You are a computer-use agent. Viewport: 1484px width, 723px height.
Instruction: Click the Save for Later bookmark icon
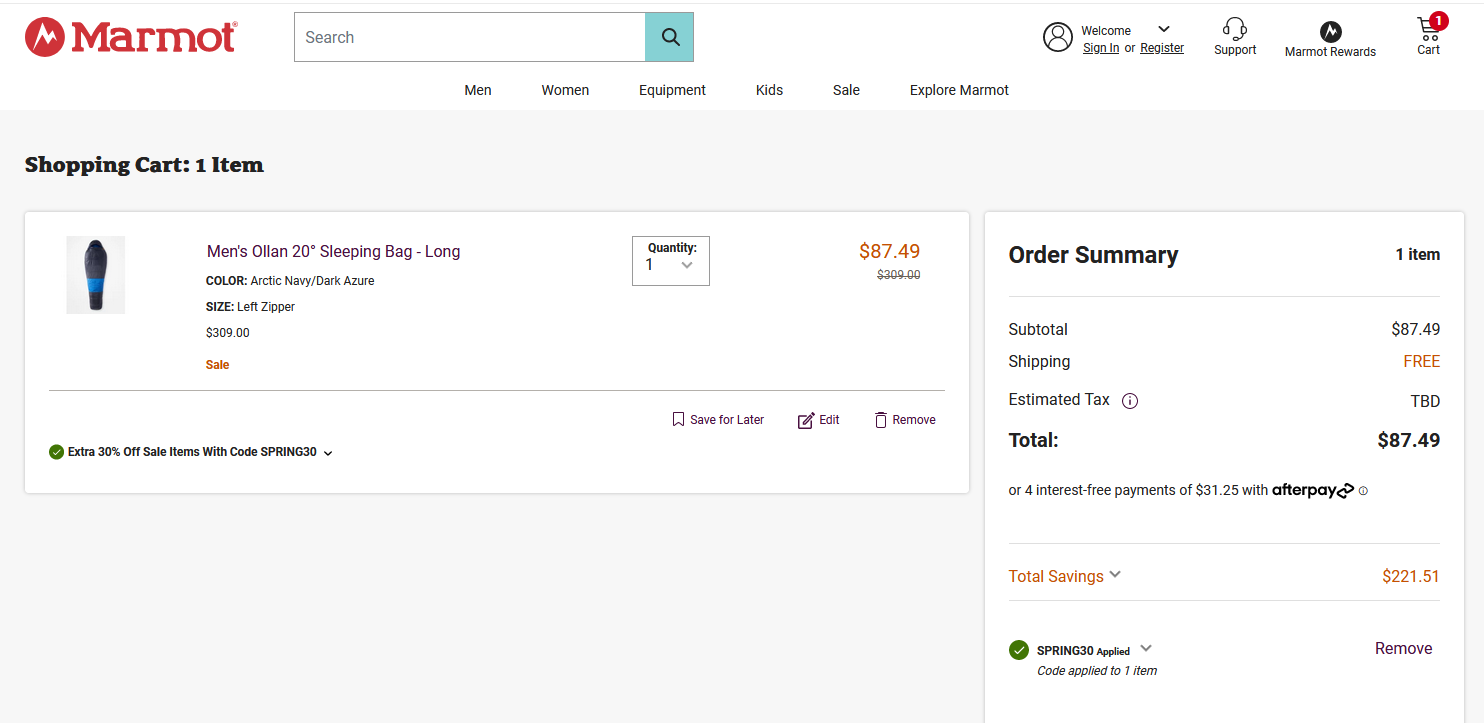(678, 420)
